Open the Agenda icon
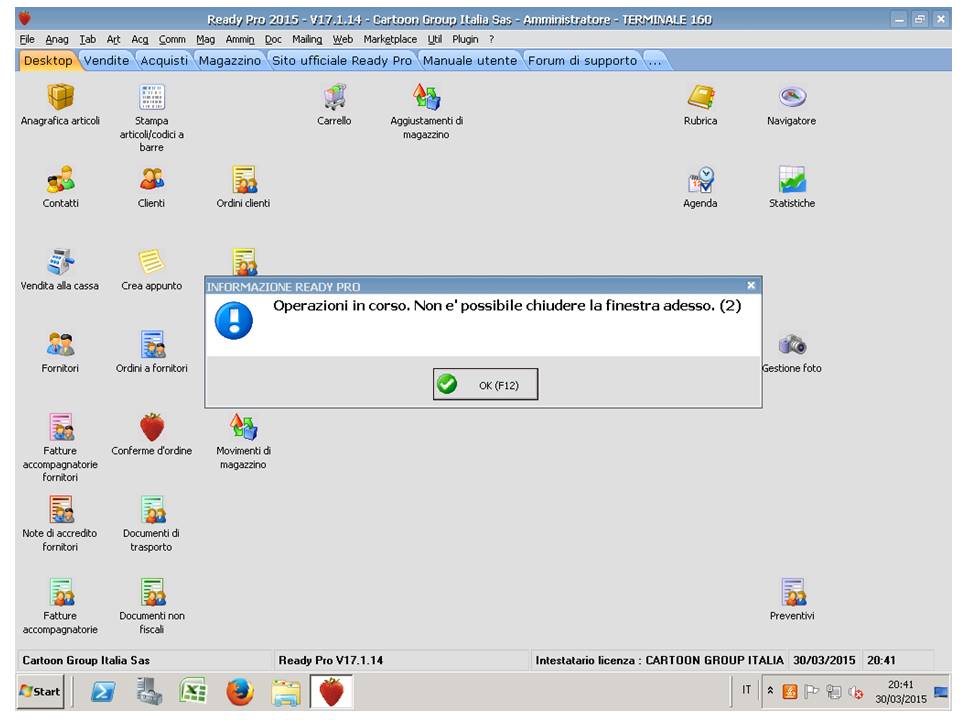 click(x=700, y=179)
